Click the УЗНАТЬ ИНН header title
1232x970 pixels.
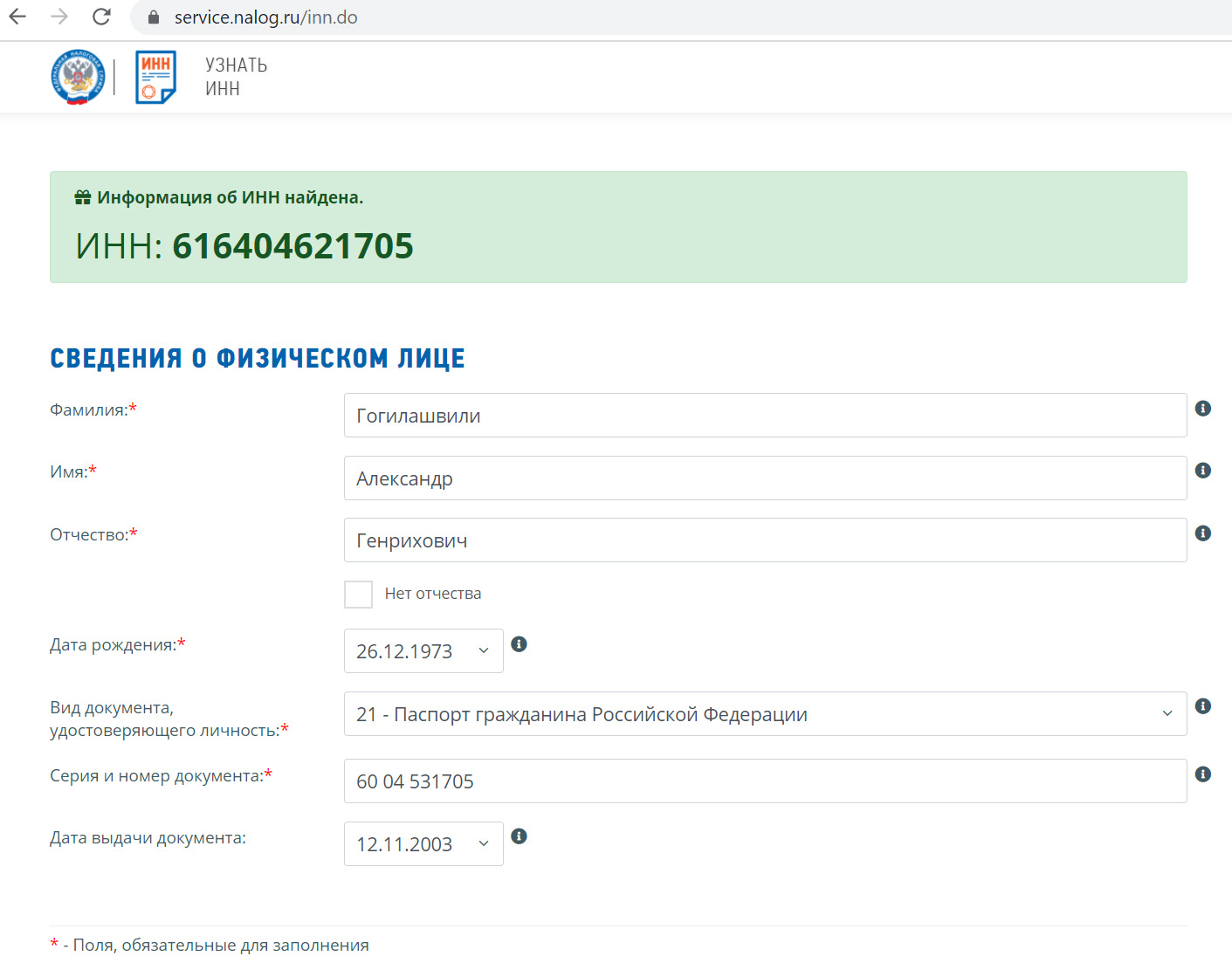pos(236,77)
